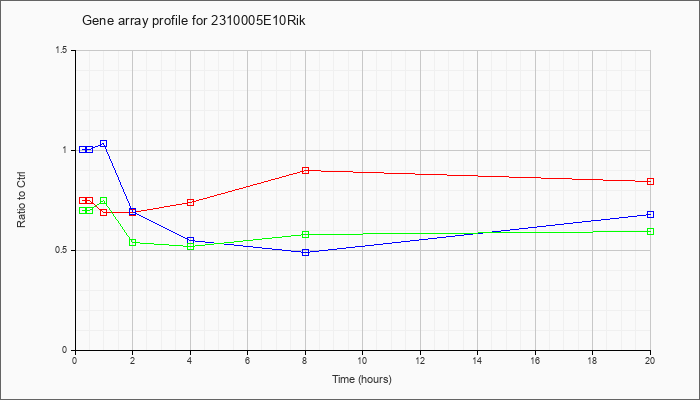Click the chart title 'Gene array profile for 2310005E10Rik'

pyautogui.click(x=194, y=21)
